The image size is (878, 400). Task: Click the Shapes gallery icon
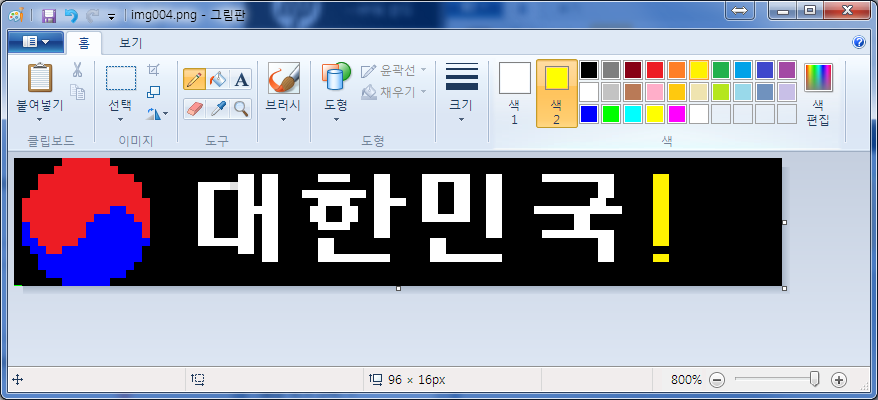pos(336,77)
